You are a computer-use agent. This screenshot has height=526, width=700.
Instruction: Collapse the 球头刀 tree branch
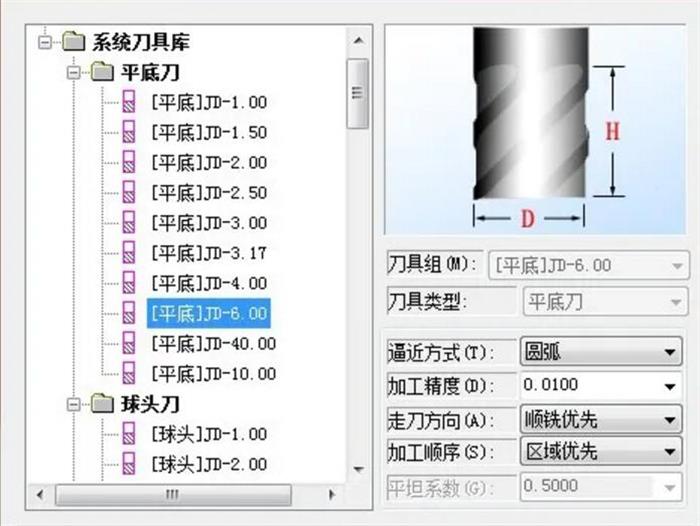pos(74,405)
